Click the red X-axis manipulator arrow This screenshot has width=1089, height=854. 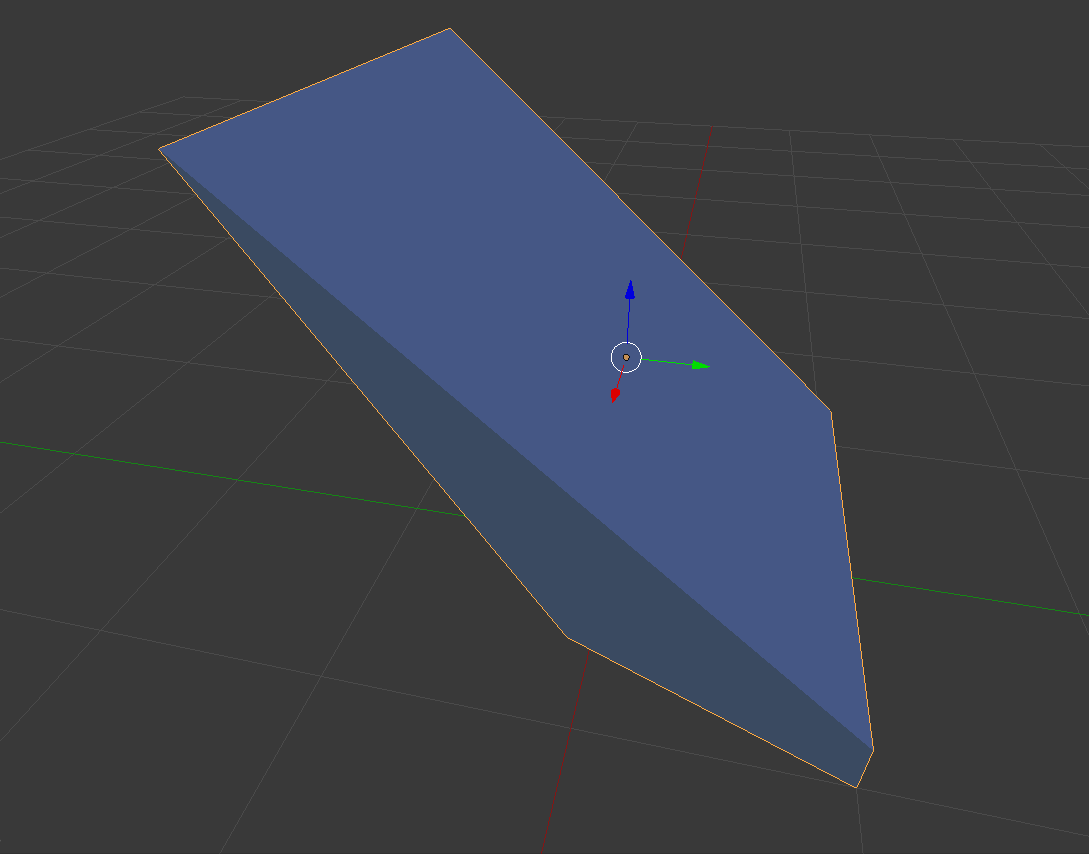tap(615, 396)
